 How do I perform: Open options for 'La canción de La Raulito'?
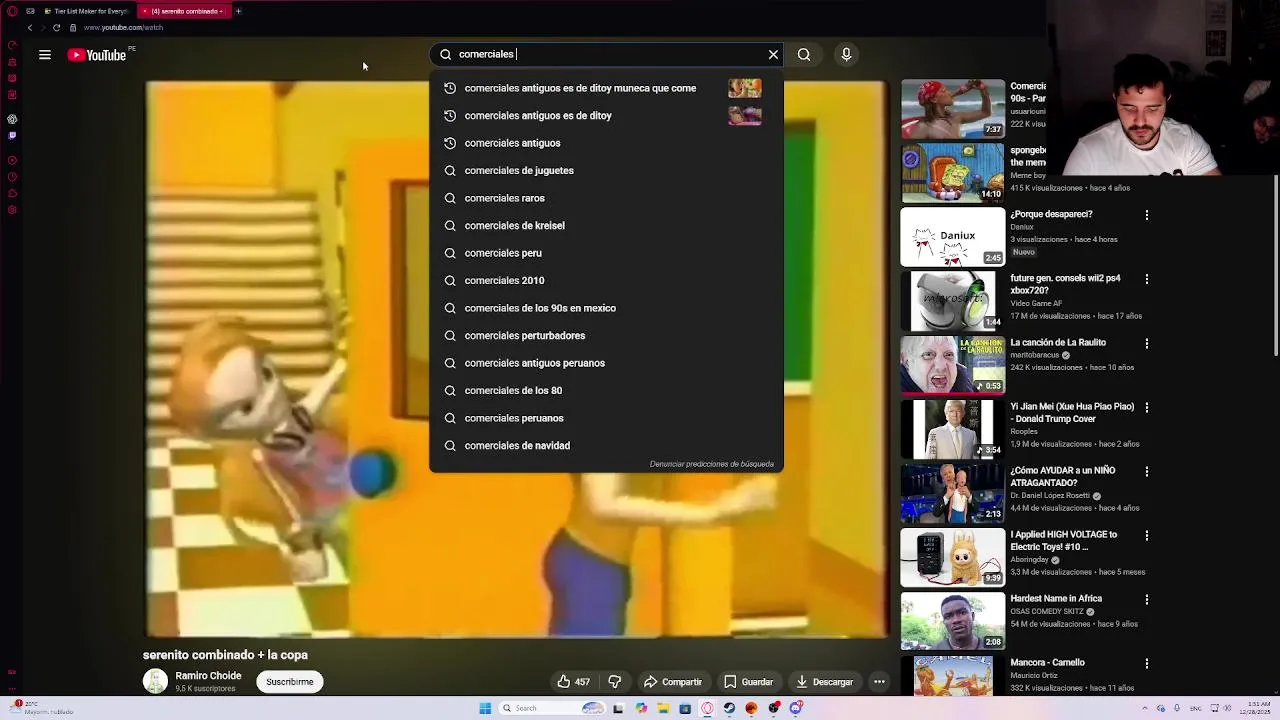(x=1147, y=343)
